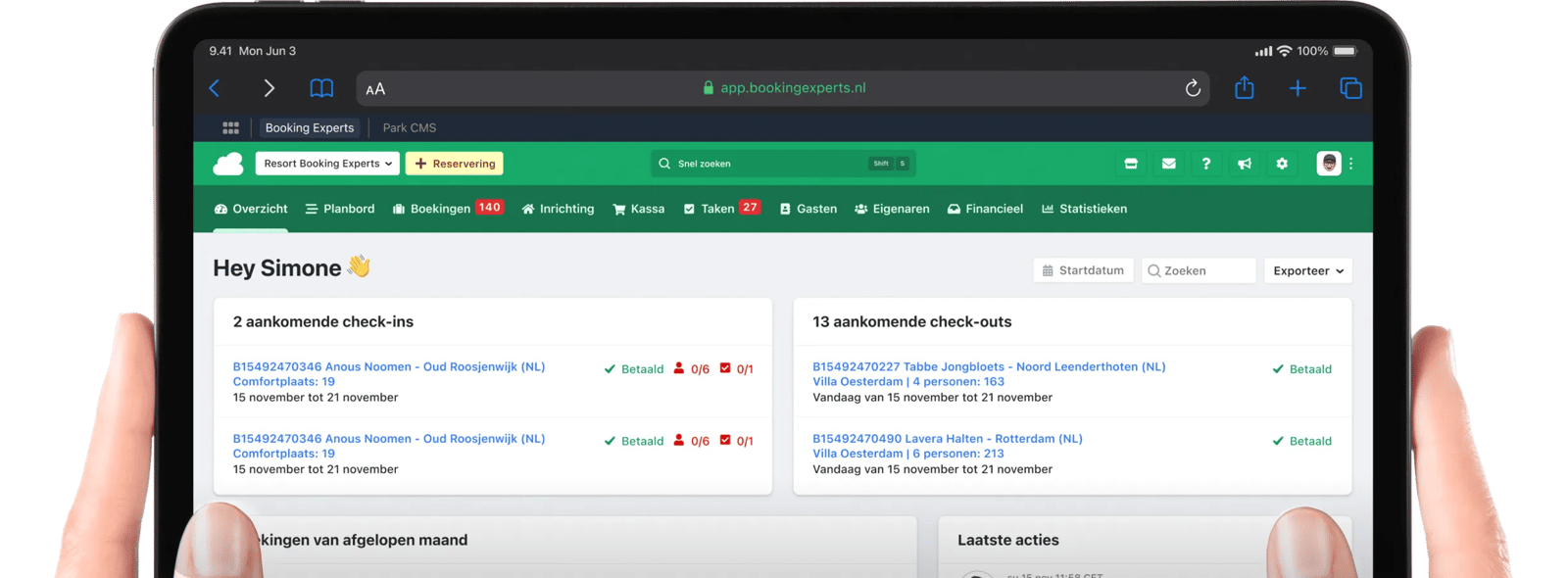Click Betaald status for Lavera Halten

[x=1302, y=441]
